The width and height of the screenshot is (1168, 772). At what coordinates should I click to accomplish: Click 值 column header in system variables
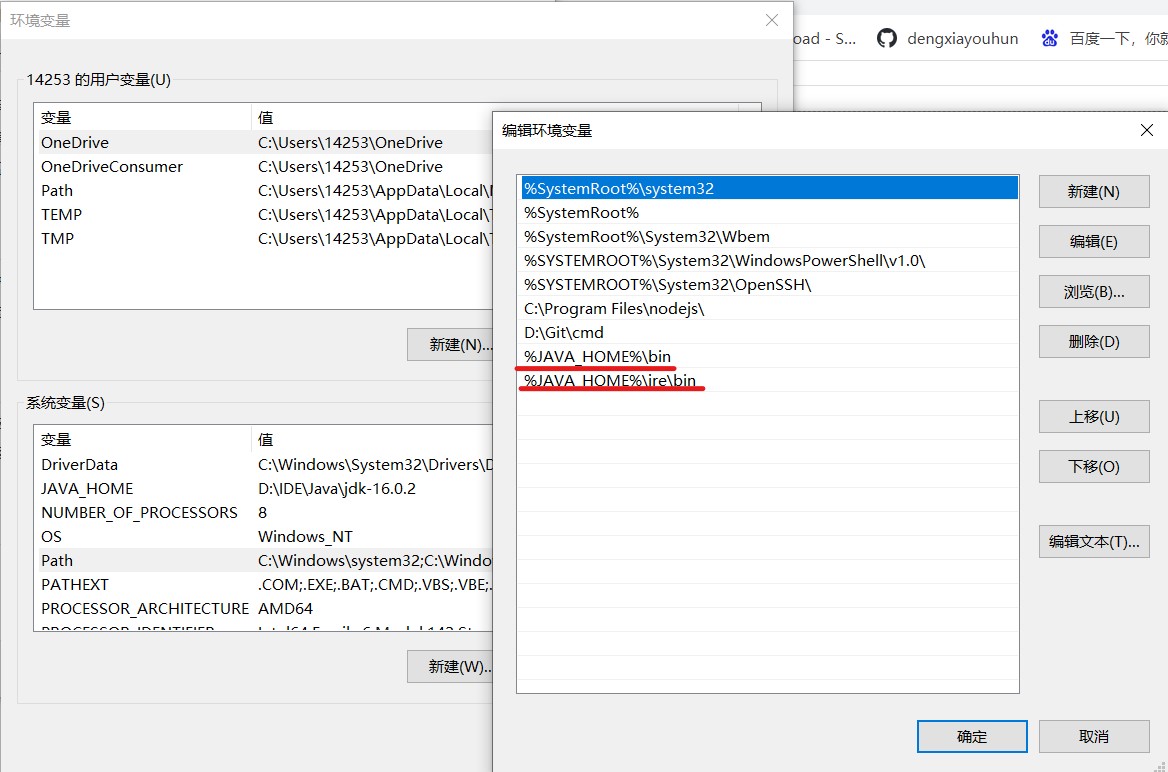point(372,440)
